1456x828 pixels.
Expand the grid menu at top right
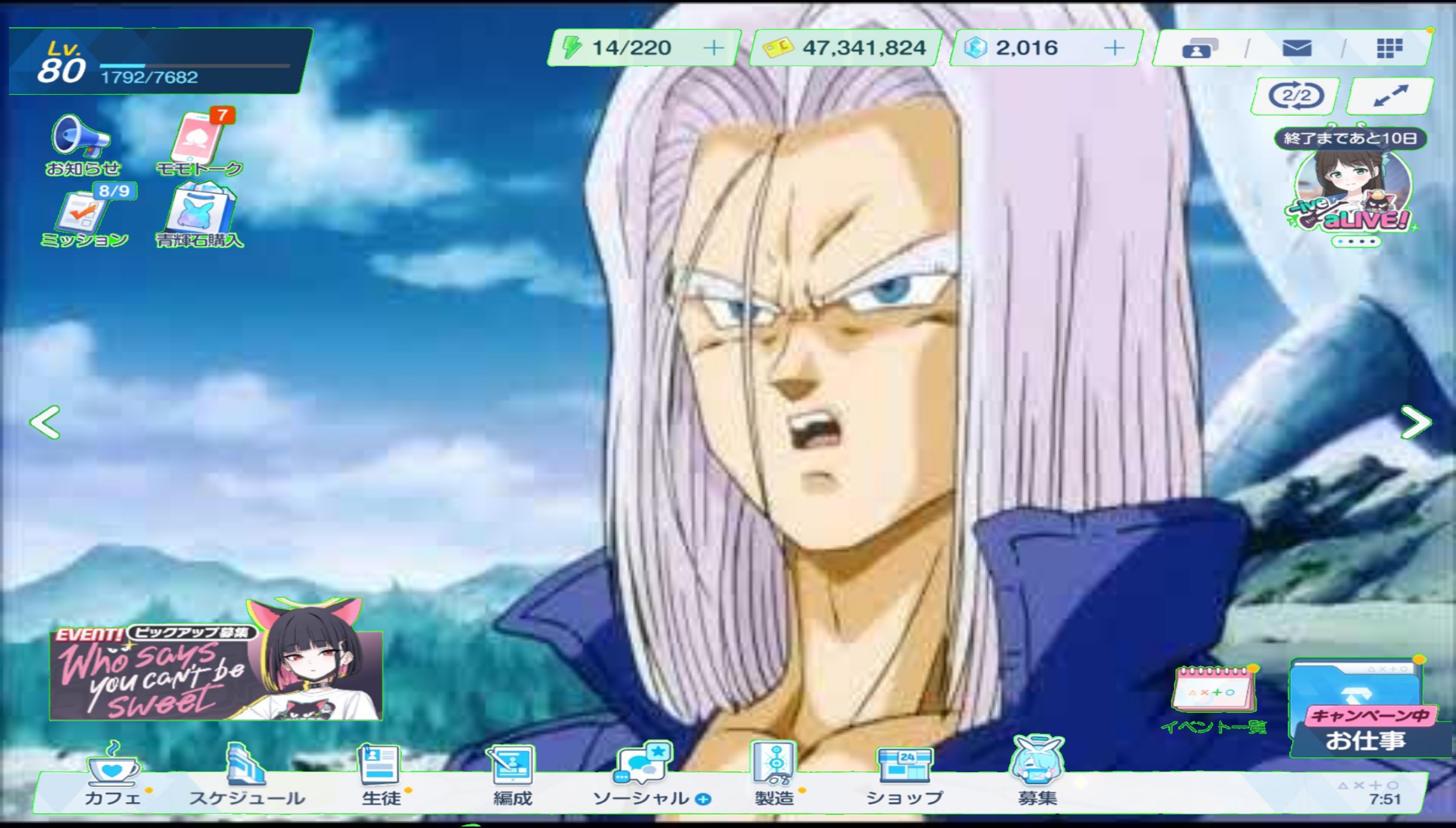pos(1389,48)
